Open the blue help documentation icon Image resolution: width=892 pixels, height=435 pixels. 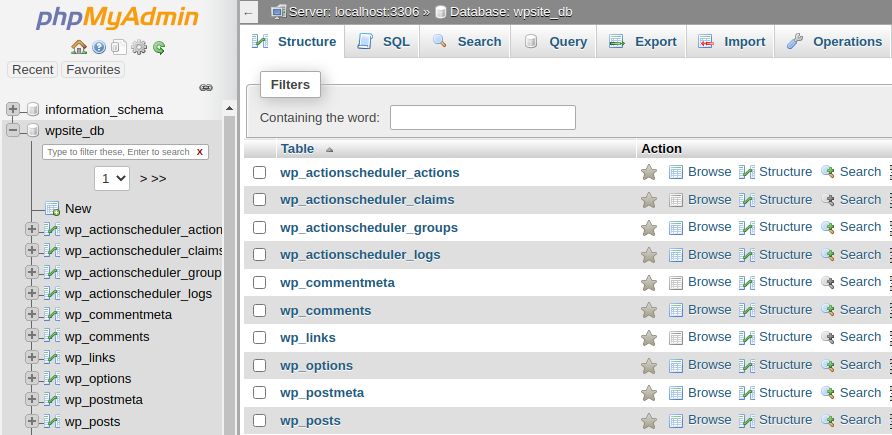(x=99, y=47)
